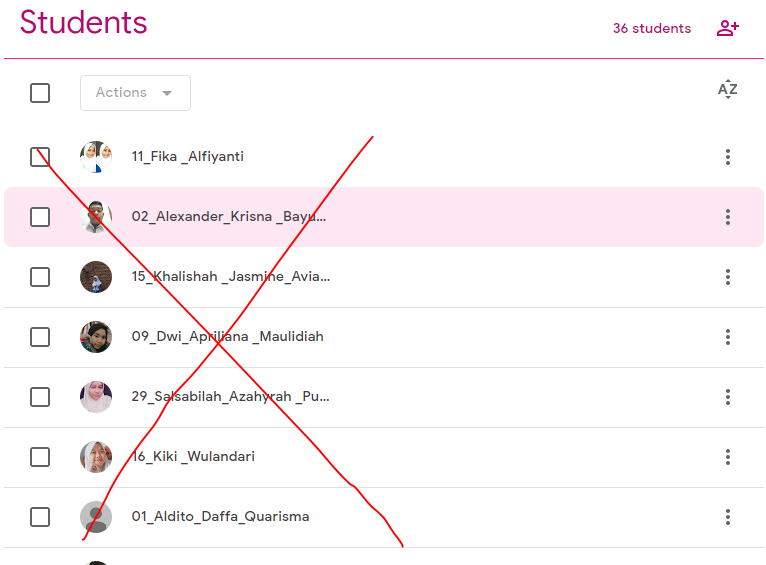Click the '36 students' count text
The width and height of the screenshot is (766, 565).
(x=652, y=28)
